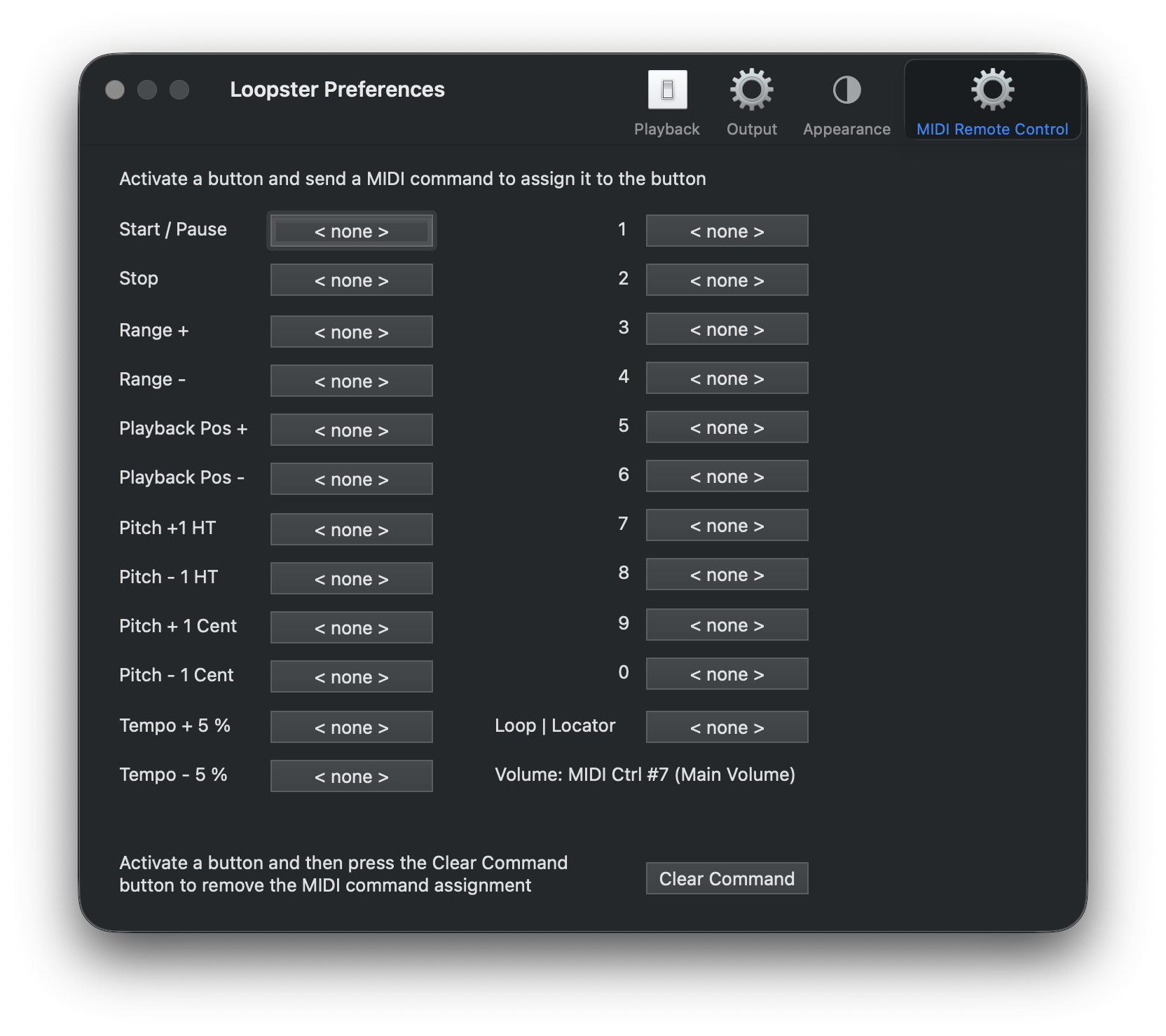Activate the Range + assignment button
This screenshot has height=1036, width=1166.
352,332
